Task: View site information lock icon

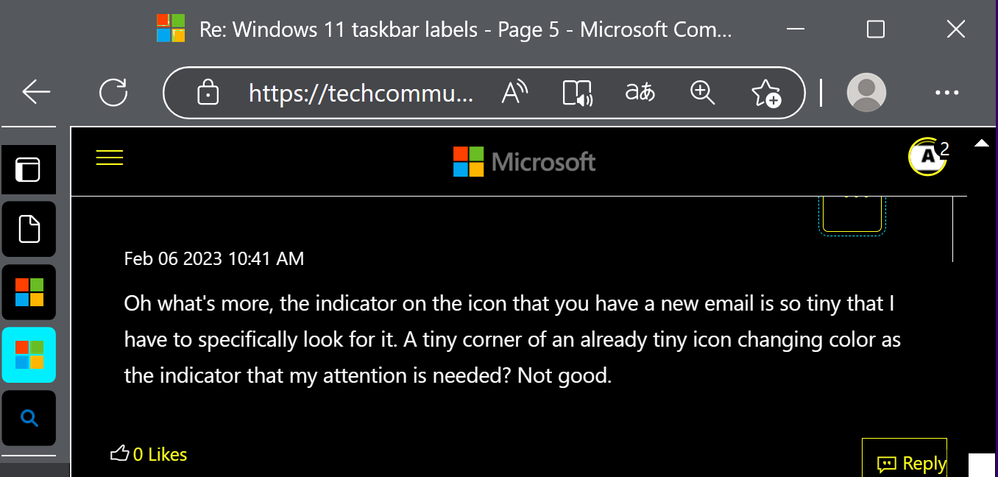Action: coord(208,94)
